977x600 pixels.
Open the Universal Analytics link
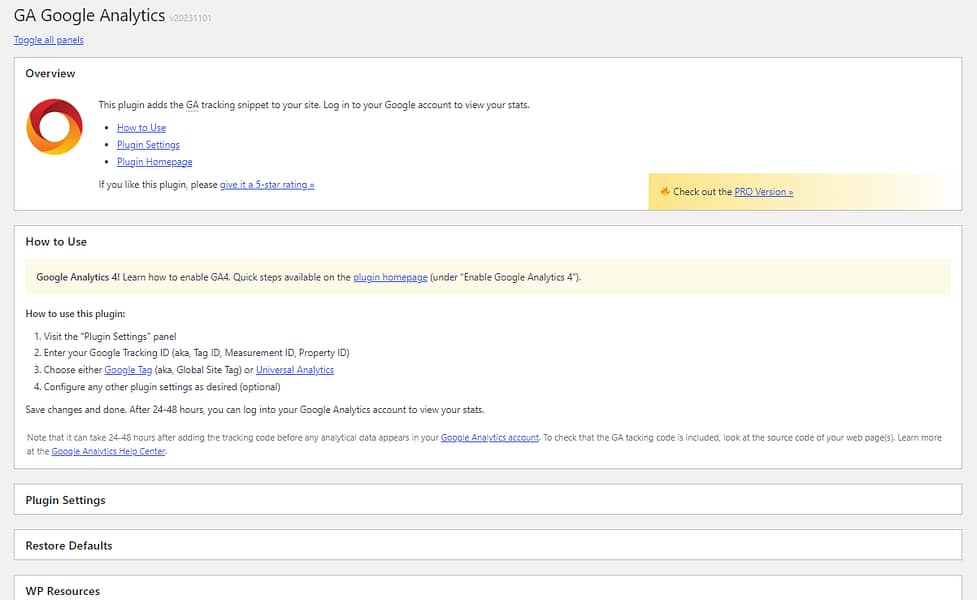point(295,370)
